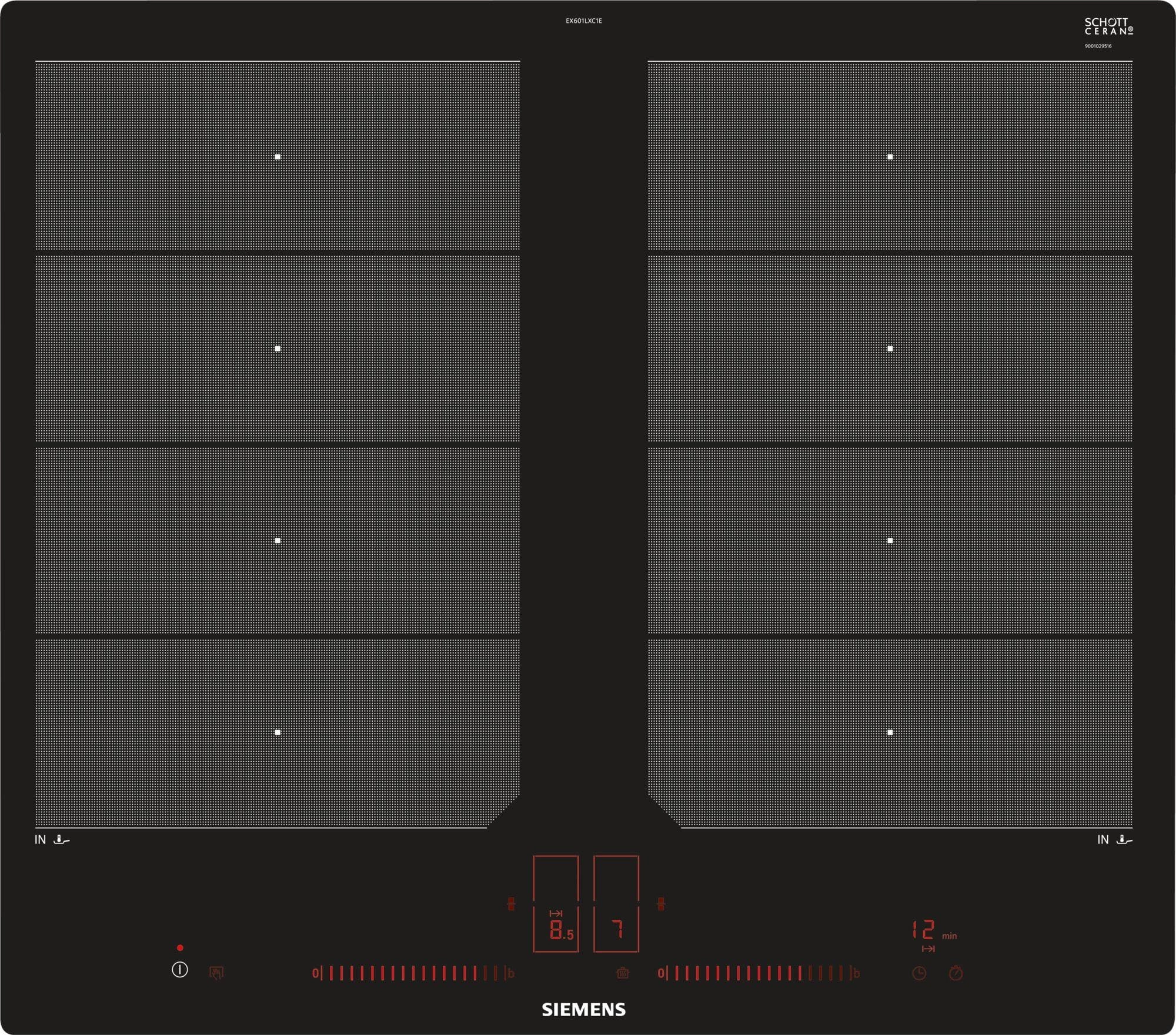1176x1035 pixels.
Task: Tap the right flexZone bridge symbol
Action: (x=661, y=904)
